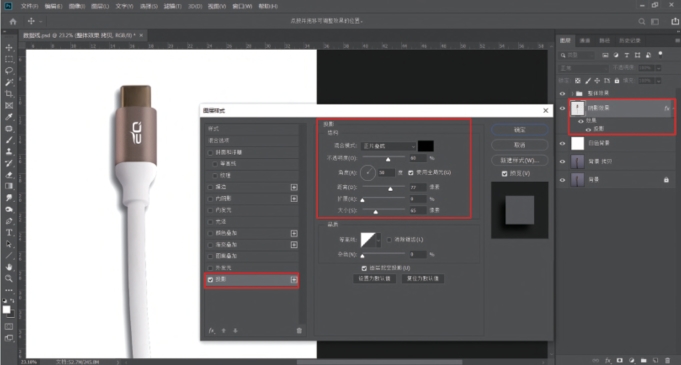Open the Layers panel blend mode dropdown
The image size is (681, 365).
[x=583, y=68]
